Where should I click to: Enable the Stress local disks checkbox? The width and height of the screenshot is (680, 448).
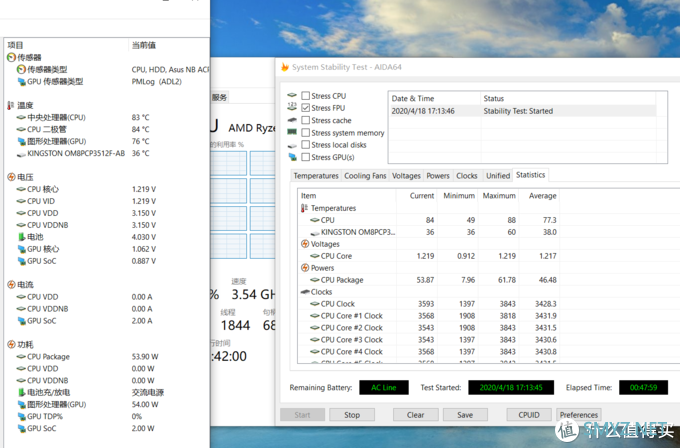point(306,145)
